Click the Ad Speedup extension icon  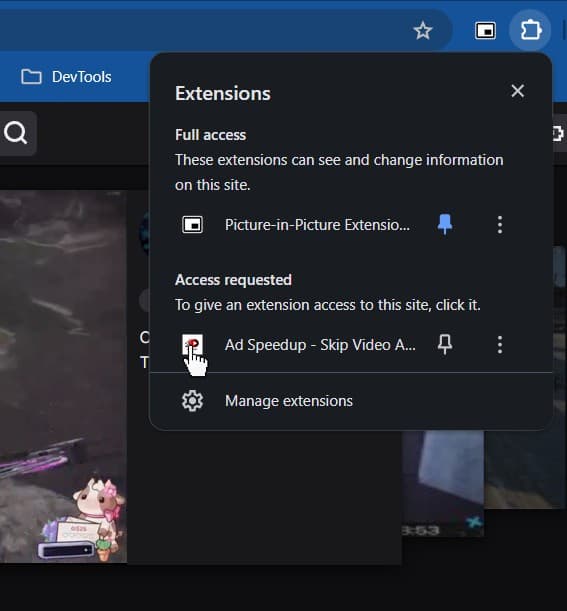(193, 344)
